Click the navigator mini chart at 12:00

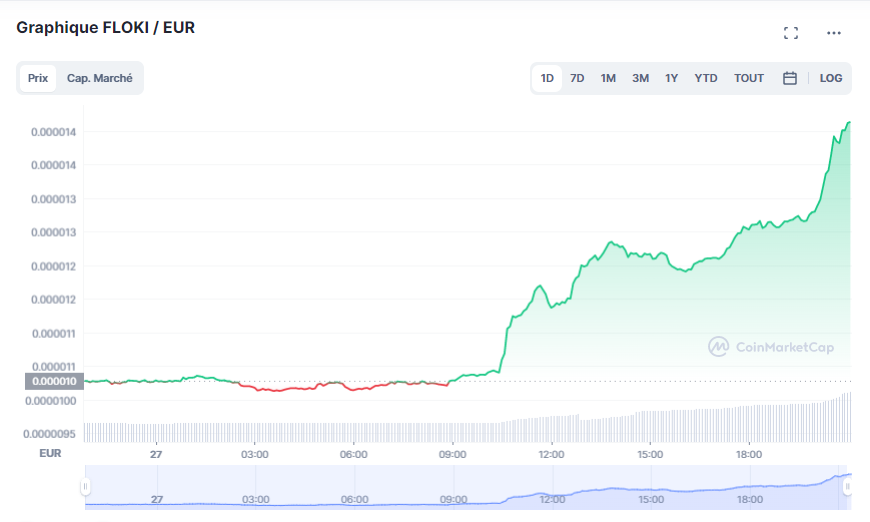(x=552, y=499)
